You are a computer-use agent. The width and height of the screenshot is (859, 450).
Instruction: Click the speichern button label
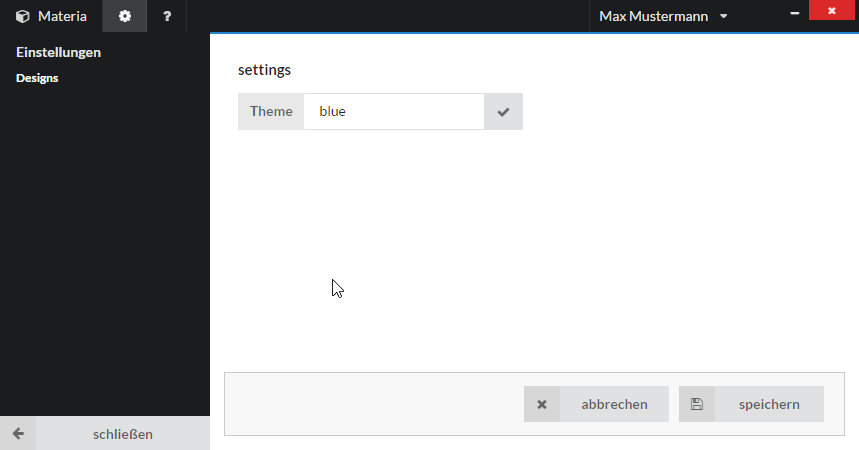769,405
